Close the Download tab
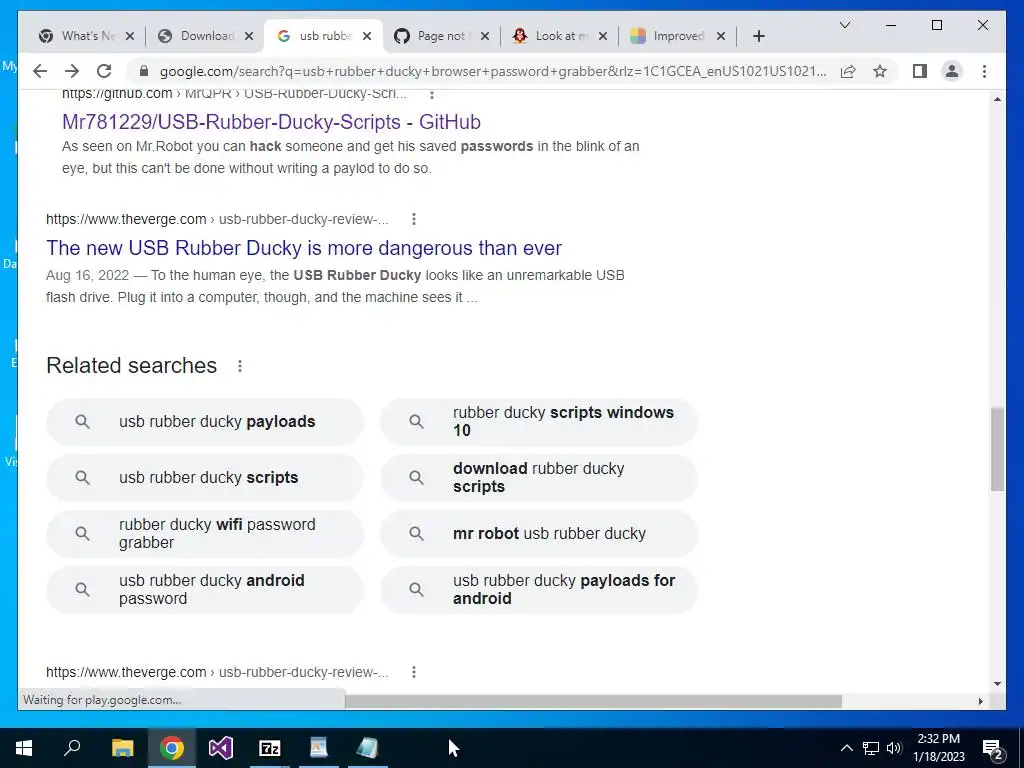 tap(249, 36)
